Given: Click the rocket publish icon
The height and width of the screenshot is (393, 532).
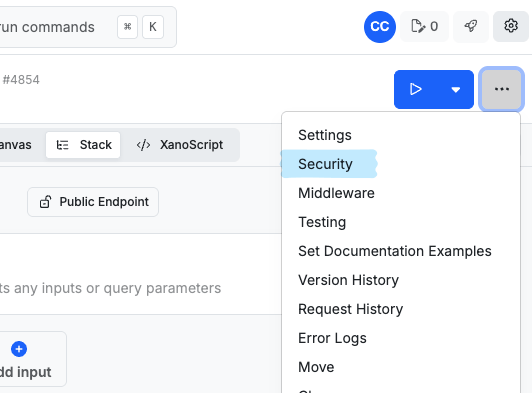Looking at the screenshot, I should (471, 26).
